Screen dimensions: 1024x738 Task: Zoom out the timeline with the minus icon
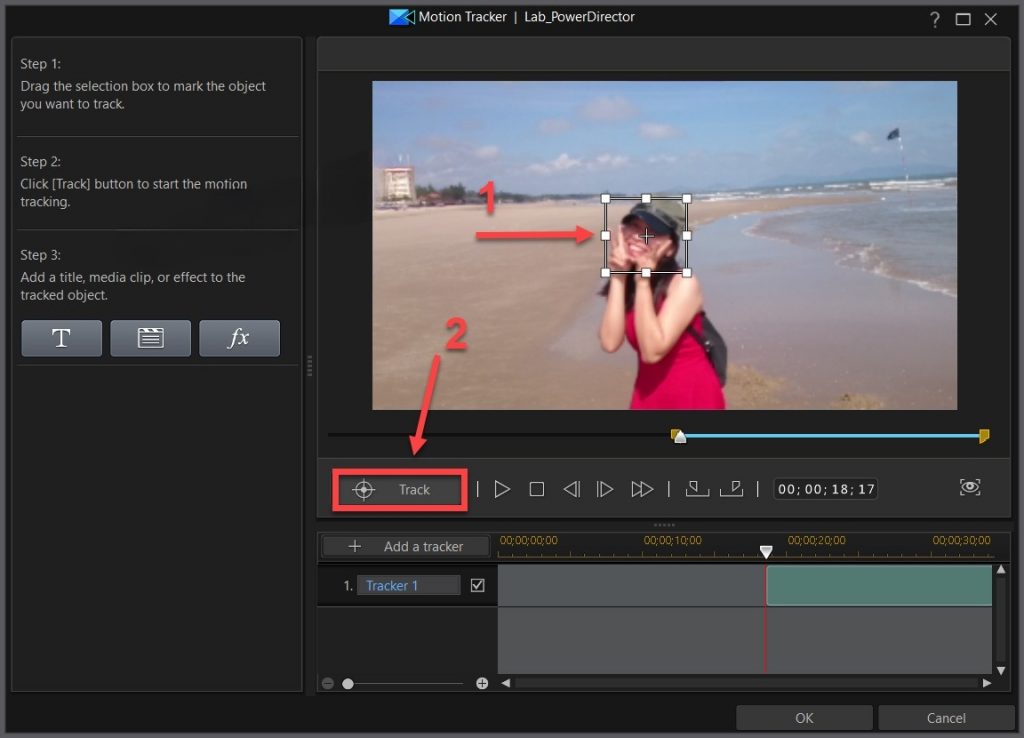point(327,683)
